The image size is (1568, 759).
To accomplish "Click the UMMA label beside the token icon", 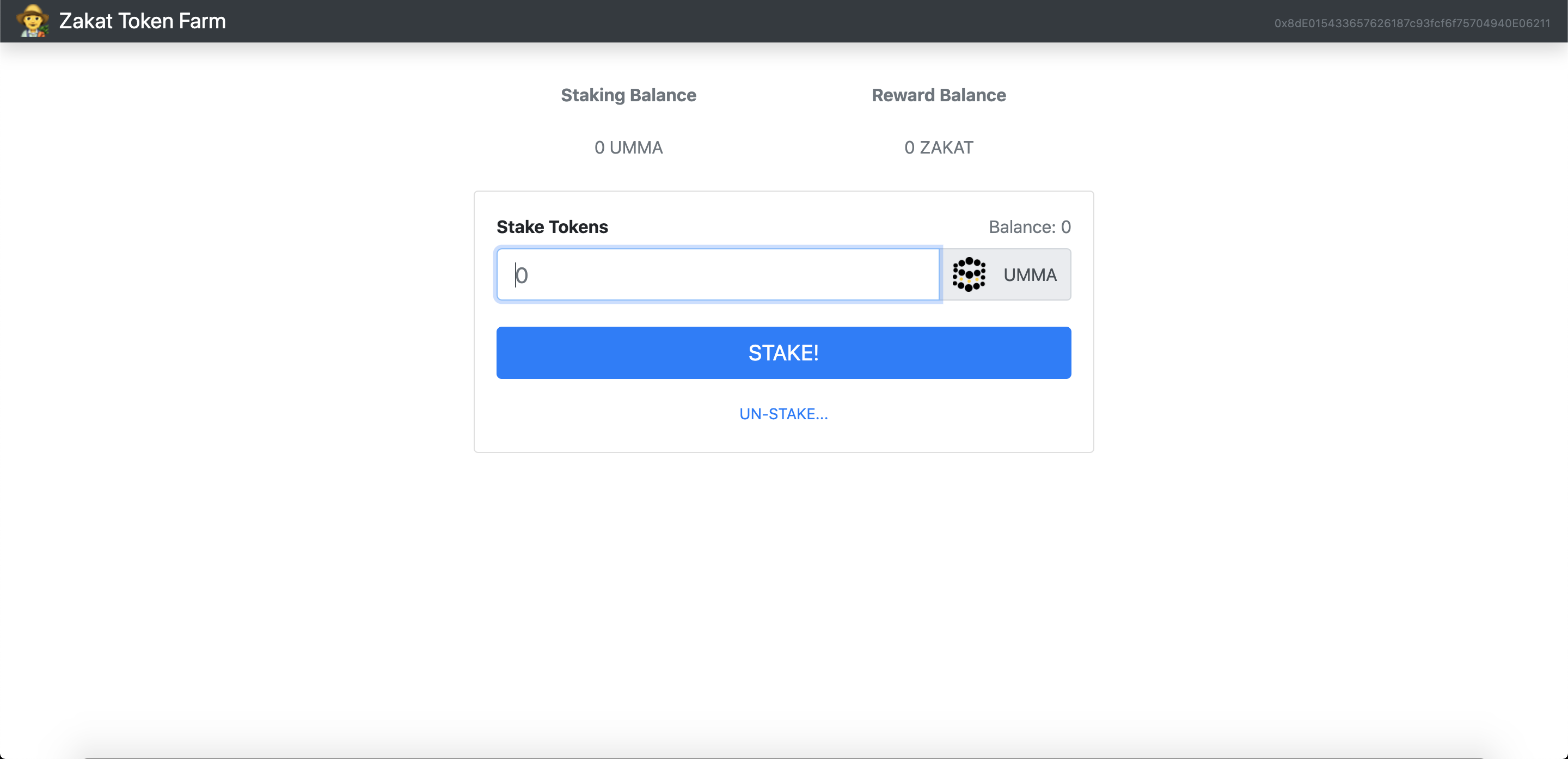I will [1030, 275].
